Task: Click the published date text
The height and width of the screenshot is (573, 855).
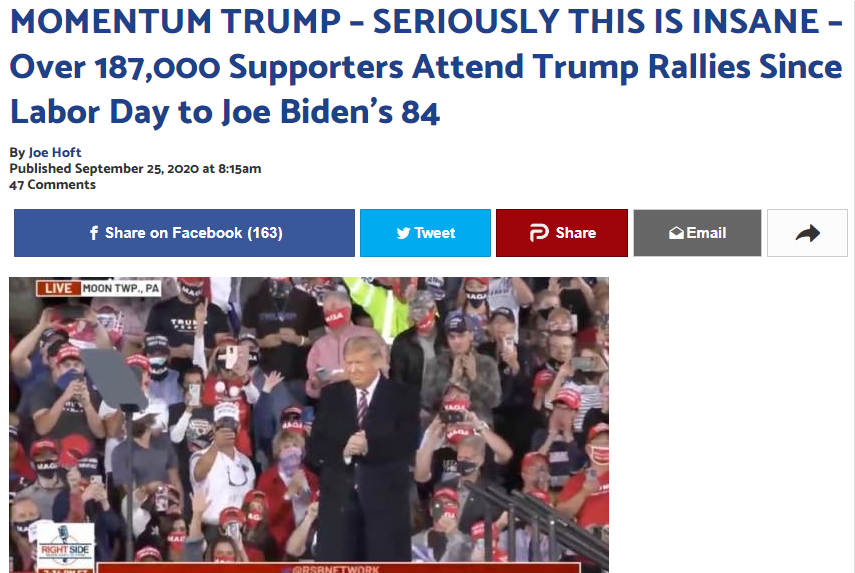Action: 135,168
